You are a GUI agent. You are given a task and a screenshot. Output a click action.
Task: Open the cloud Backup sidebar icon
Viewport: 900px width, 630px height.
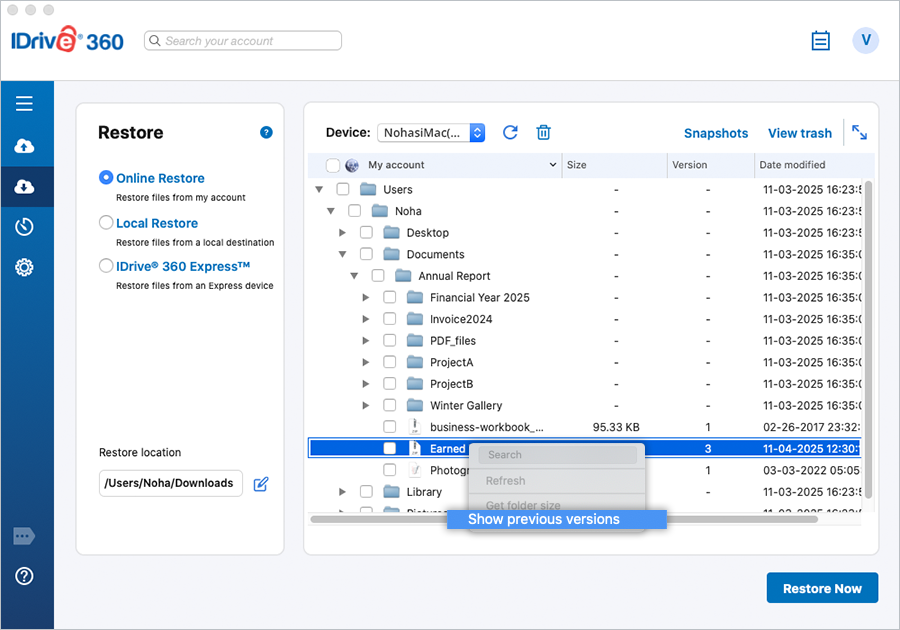pos(25,146)
